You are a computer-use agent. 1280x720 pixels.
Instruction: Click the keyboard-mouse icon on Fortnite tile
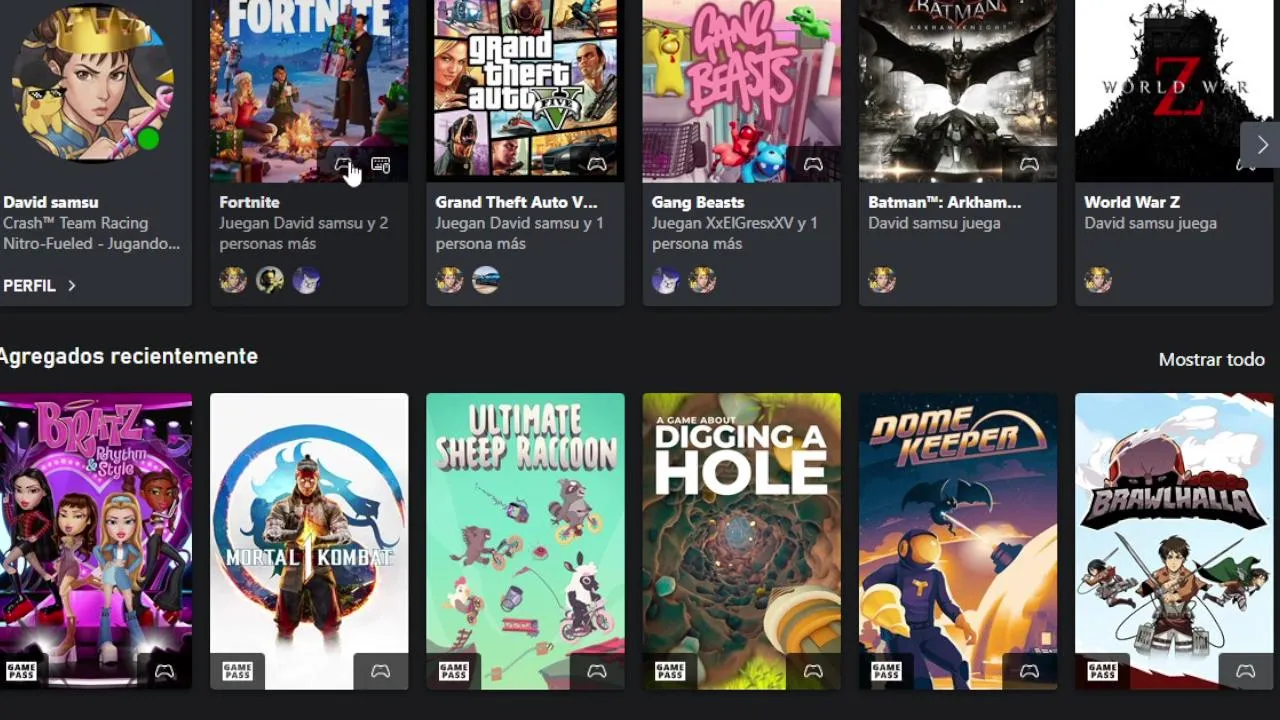(x=380, y=164)
